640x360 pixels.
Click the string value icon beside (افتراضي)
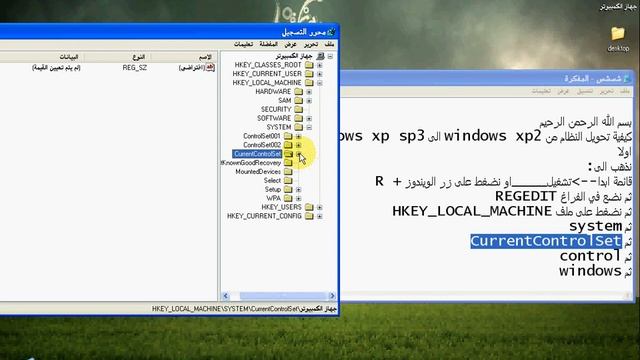210,68
